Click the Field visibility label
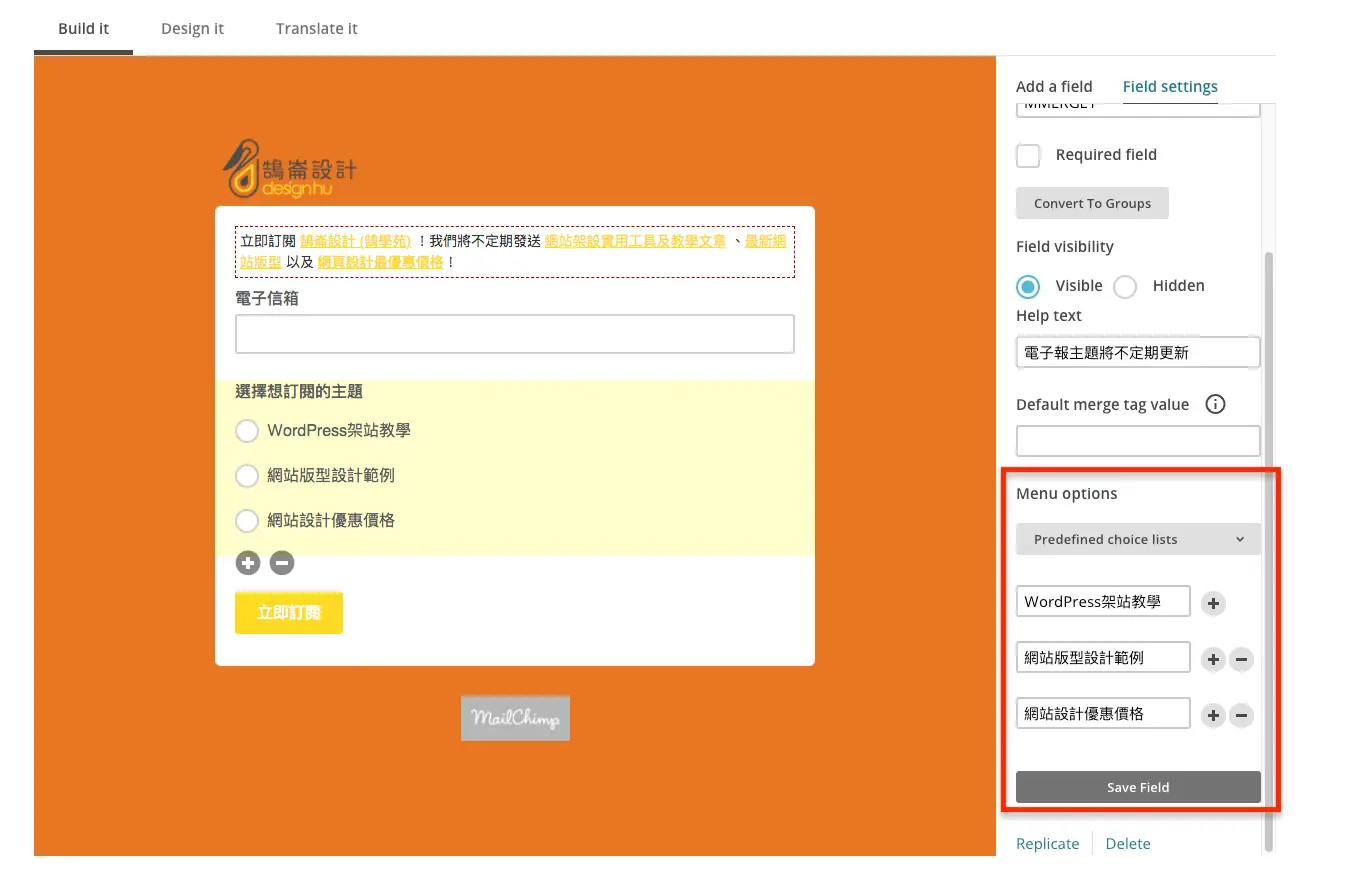 [1065, 247]
